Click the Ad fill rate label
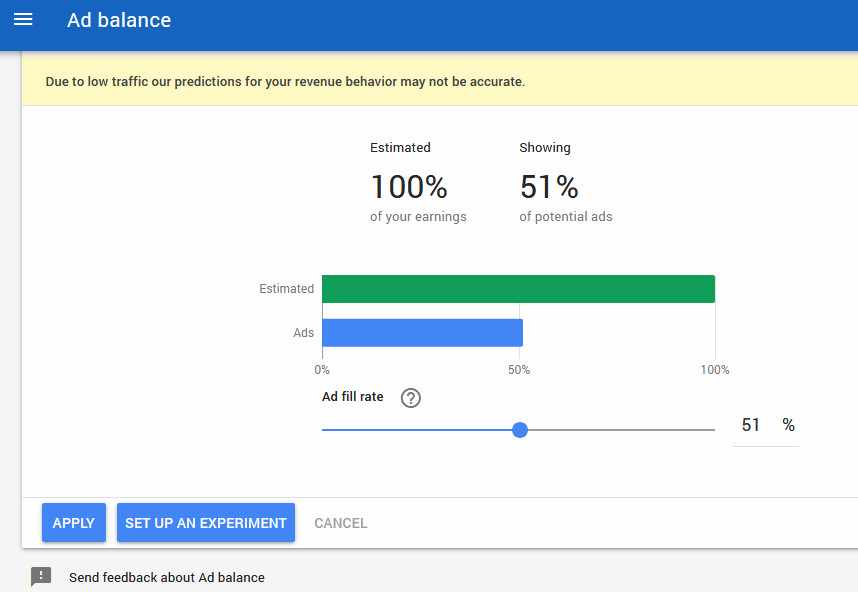 click(351, 396)
